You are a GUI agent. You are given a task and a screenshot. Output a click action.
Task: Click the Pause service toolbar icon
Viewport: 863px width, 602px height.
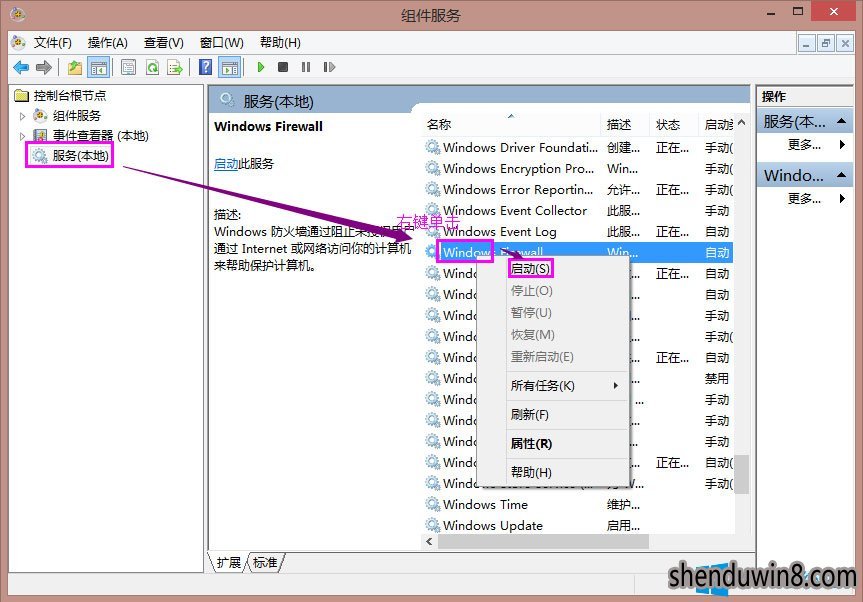click(x=306, y=67)
